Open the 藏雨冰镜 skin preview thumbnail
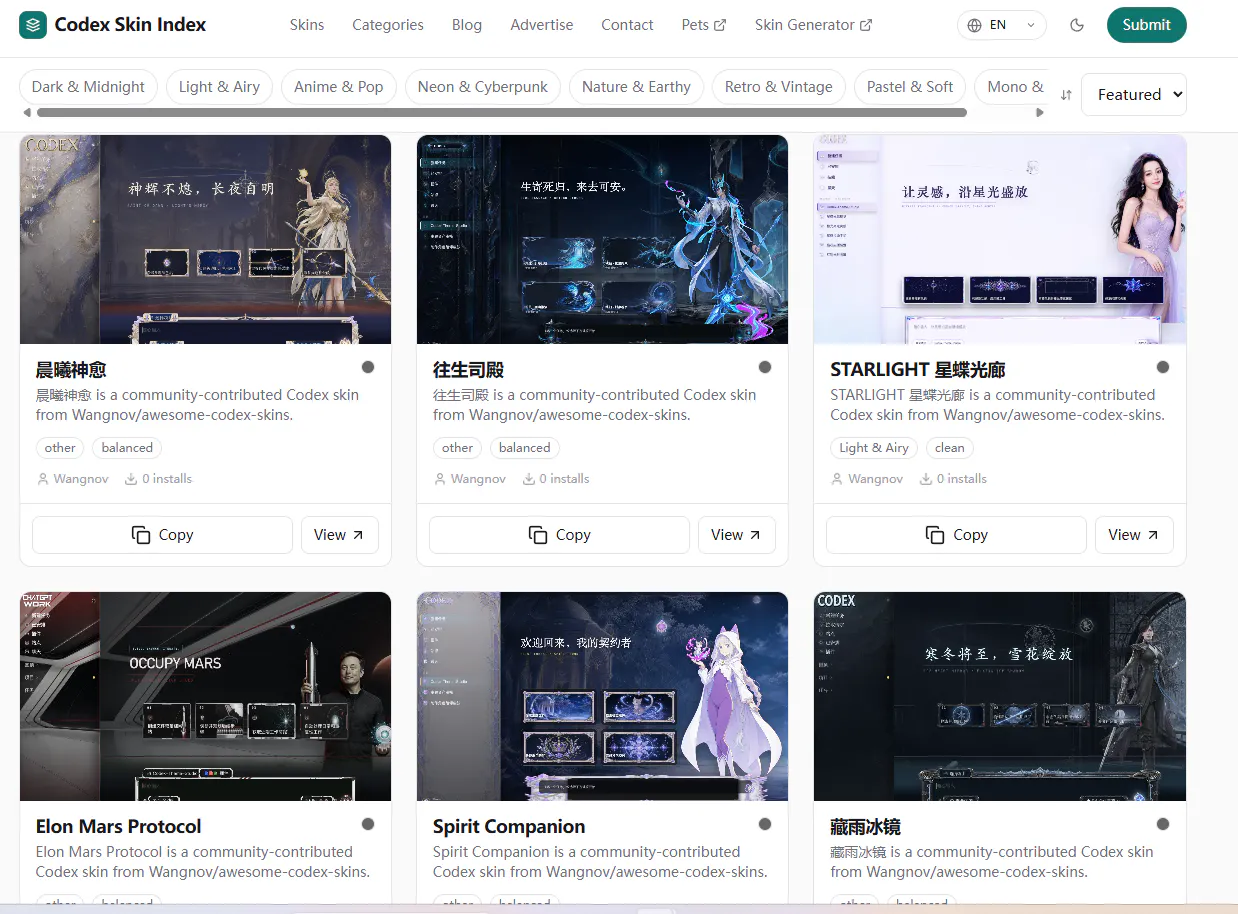1238x914 pixels. pyautogui.click(x=1000, y=696)
